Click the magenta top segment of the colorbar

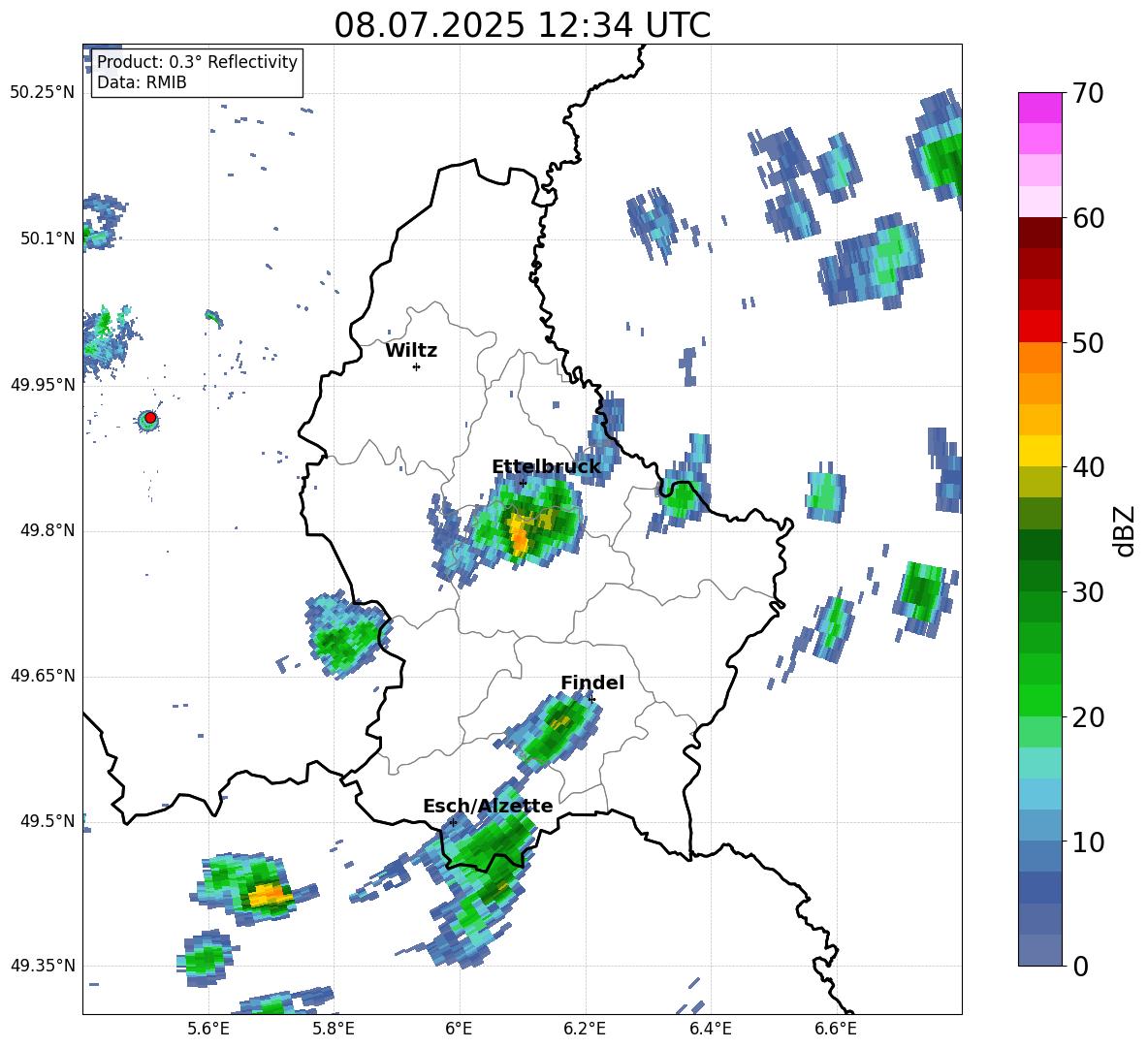click(1039, 108)
